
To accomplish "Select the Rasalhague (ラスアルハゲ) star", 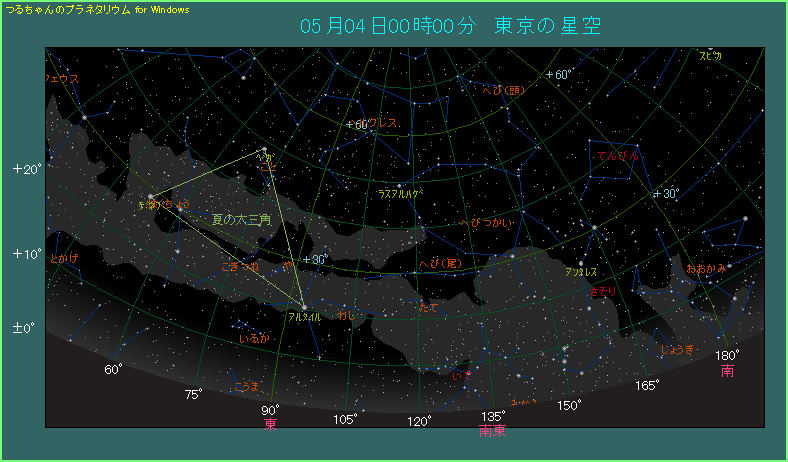I will 399,186.
